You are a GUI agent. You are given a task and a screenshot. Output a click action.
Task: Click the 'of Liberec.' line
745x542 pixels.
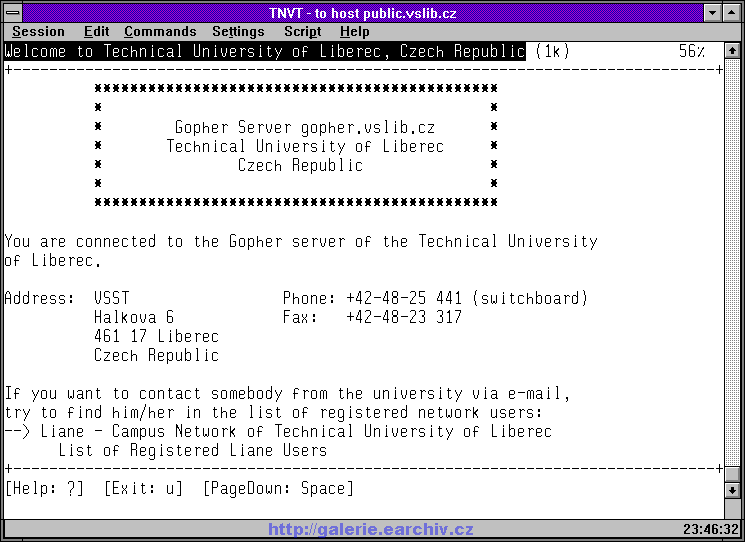53,260
